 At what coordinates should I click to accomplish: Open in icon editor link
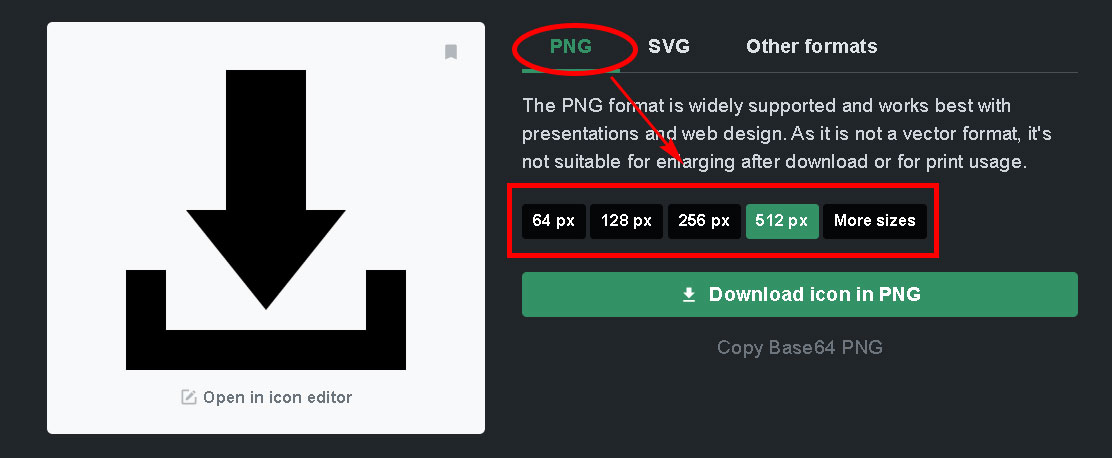point(277,397)
